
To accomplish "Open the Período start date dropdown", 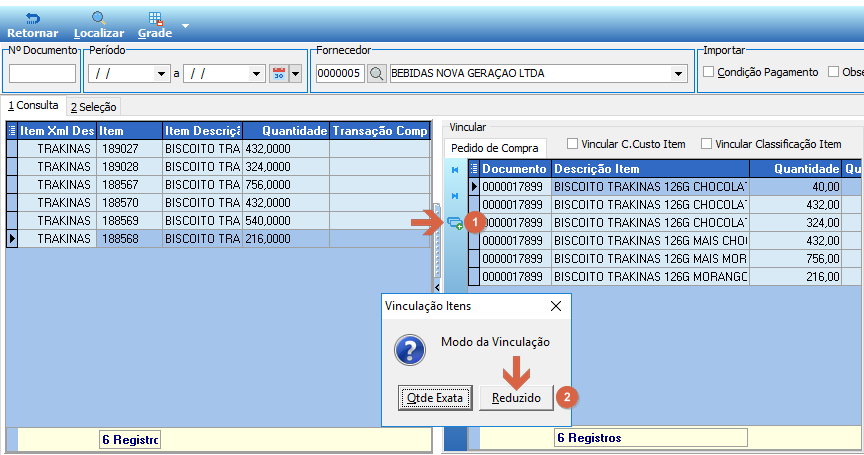I will coord(161,73).
